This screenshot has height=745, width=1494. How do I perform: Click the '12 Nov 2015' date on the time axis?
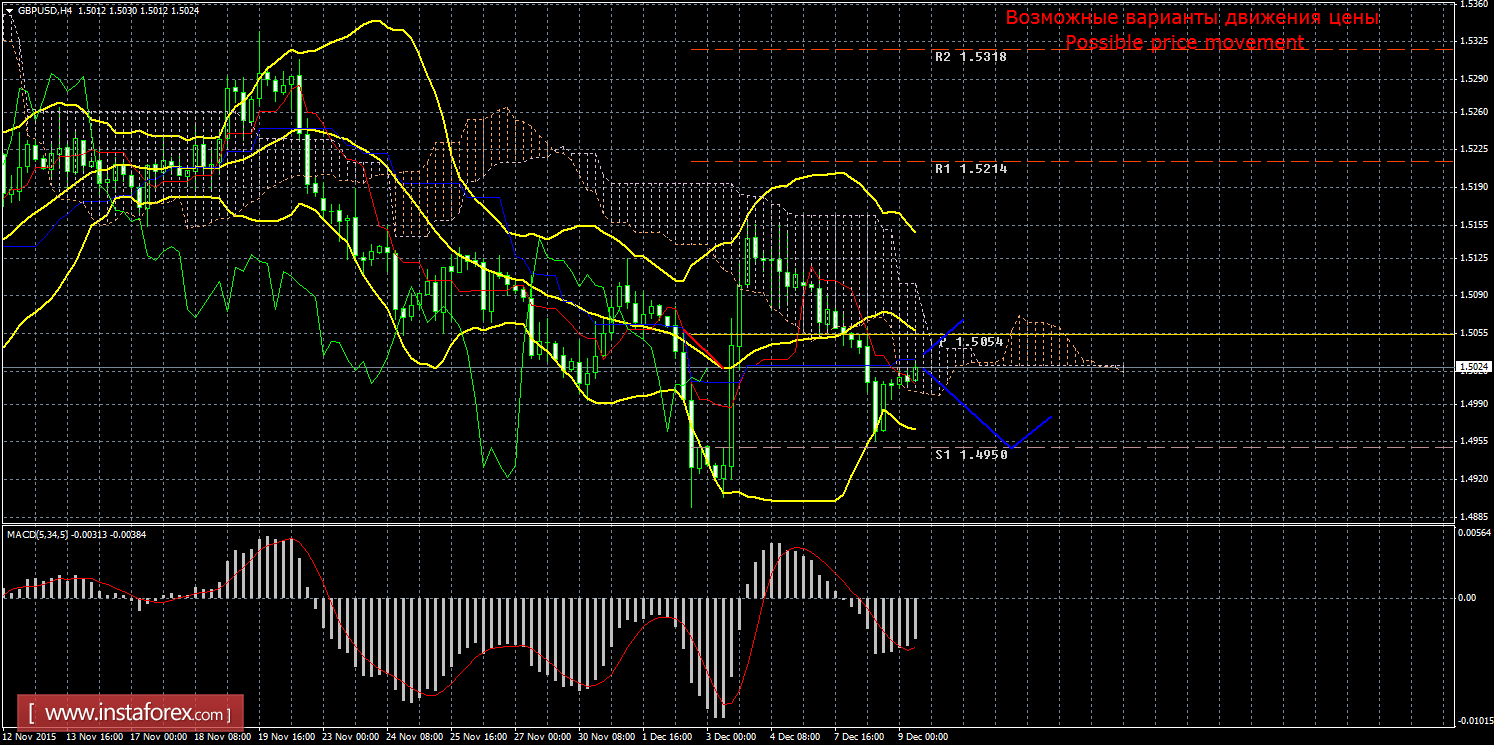coord(30,737)
